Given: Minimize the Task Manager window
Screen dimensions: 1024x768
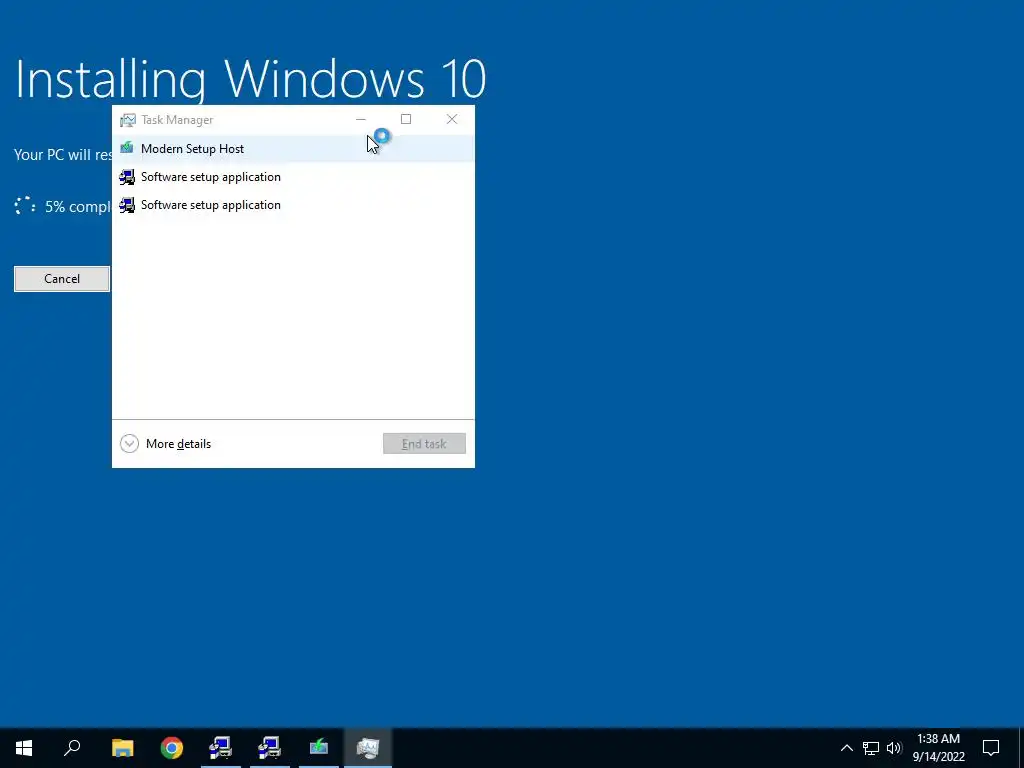Looking at the screenshot, I should pyautogui.click(x=360, y=120).
